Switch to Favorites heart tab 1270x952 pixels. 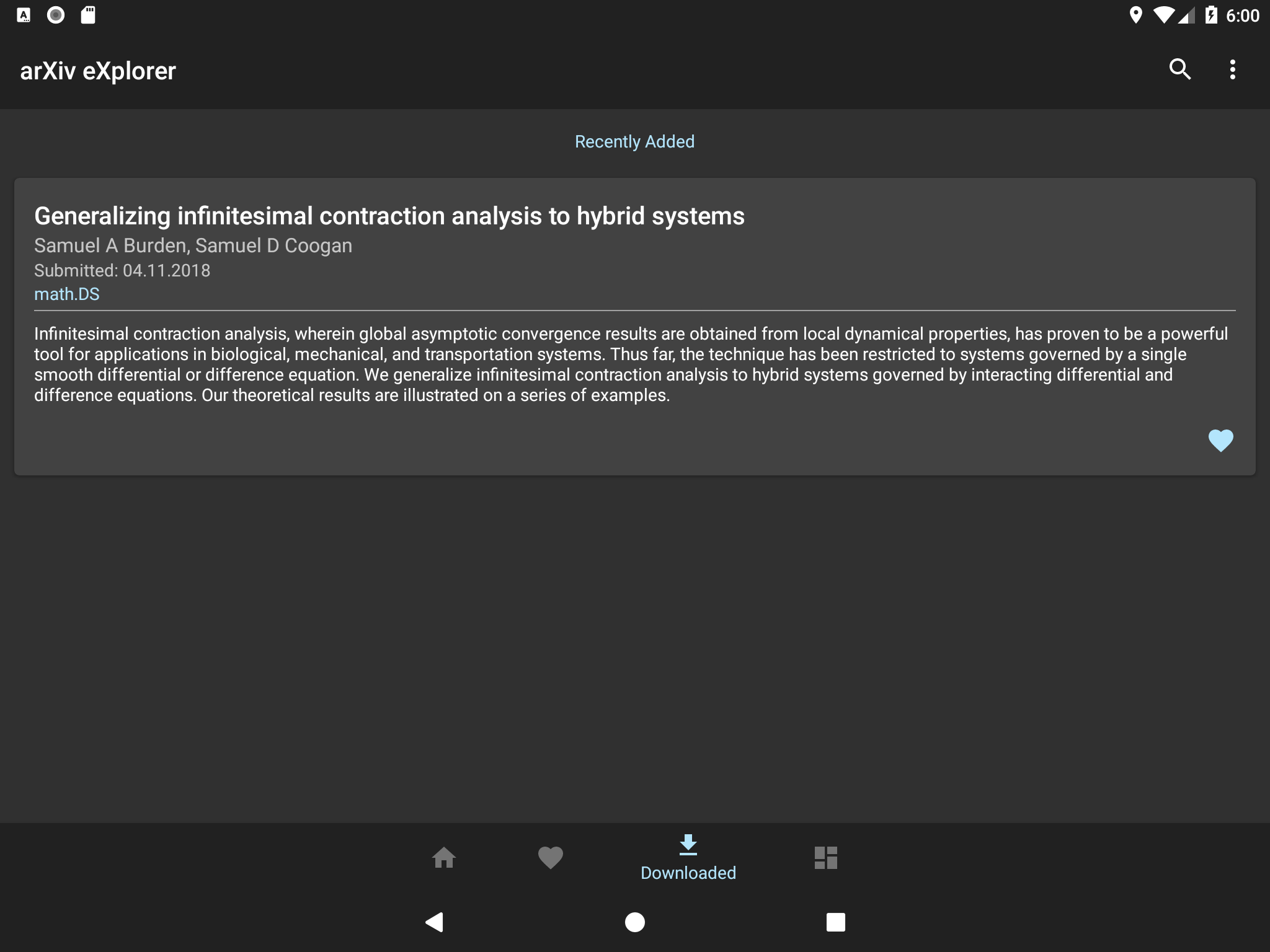point(550,858)
